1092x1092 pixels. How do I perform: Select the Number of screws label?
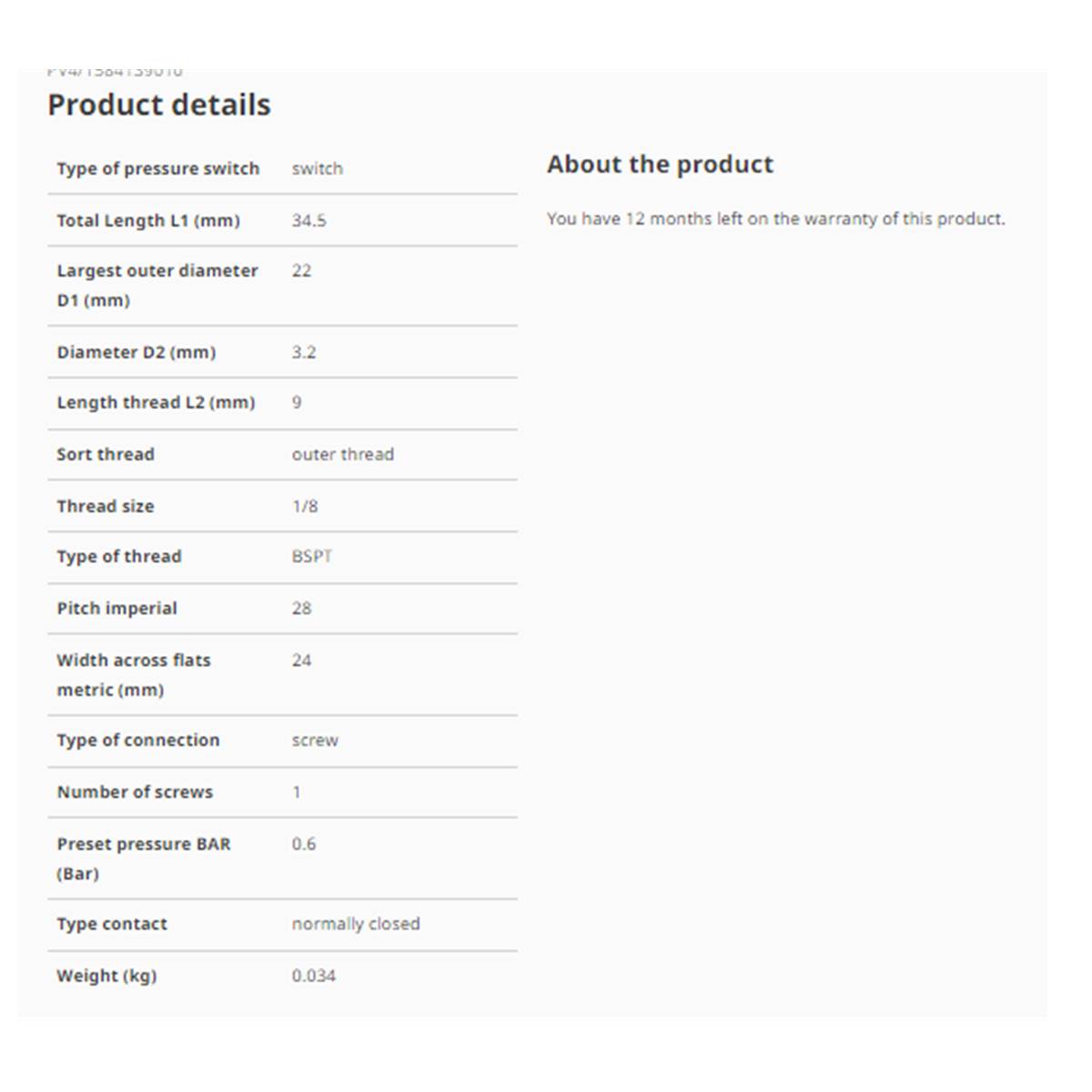click(x=135, y=793)
